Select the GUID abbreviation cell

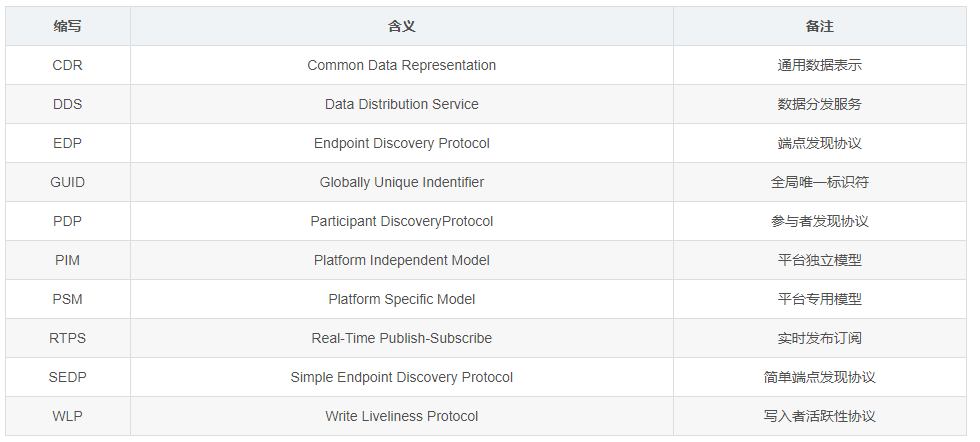(68, 182)
